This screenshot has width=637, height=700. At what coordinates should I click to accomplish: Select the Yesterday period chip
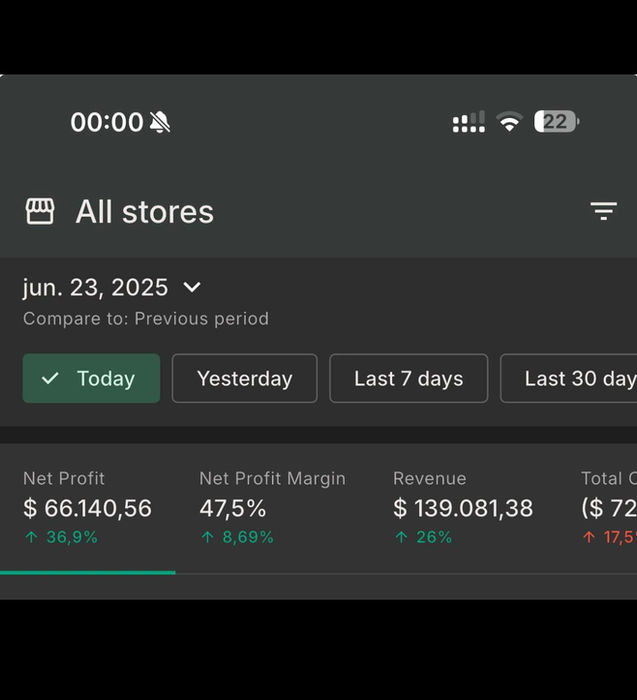[x=245, y=378]
